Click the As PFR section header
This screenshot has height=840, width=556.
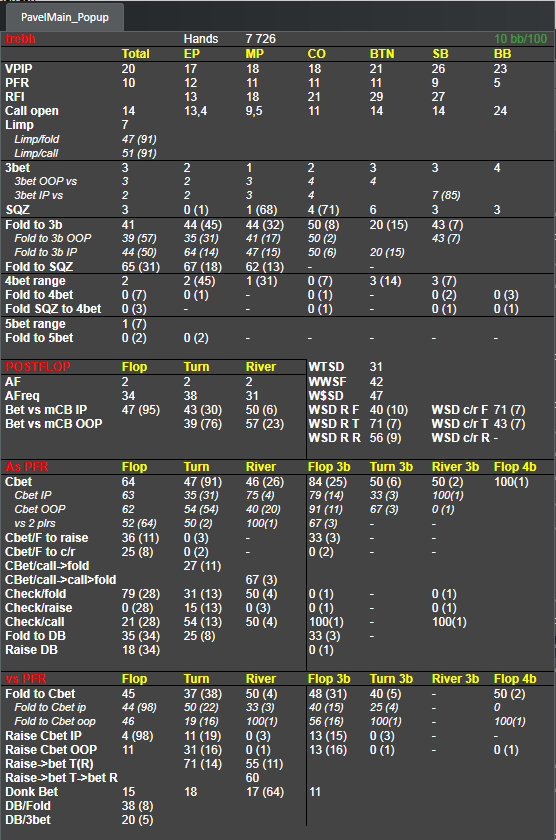(27, 467)
